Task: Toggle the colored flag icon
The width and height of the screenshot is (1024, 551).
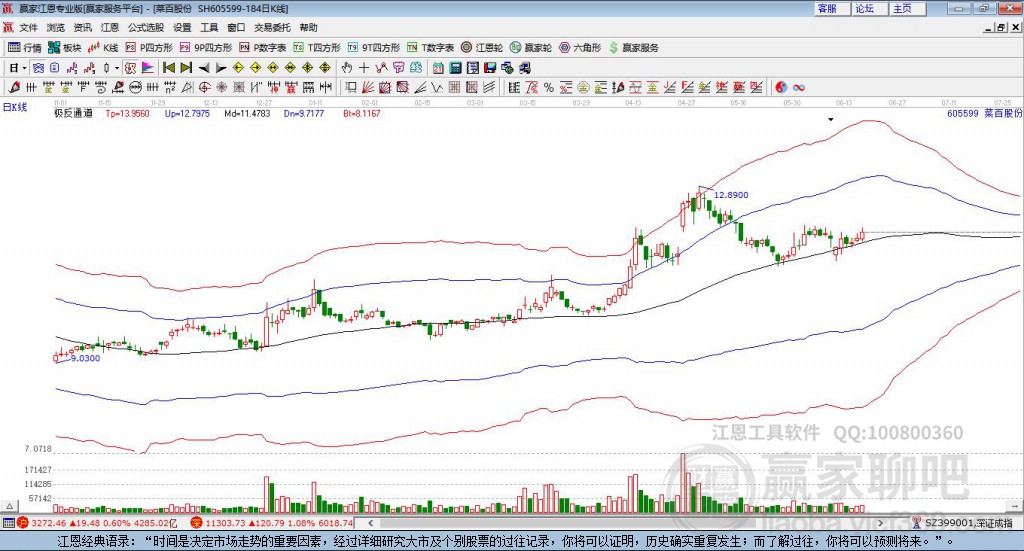Action: coord(148,68)
